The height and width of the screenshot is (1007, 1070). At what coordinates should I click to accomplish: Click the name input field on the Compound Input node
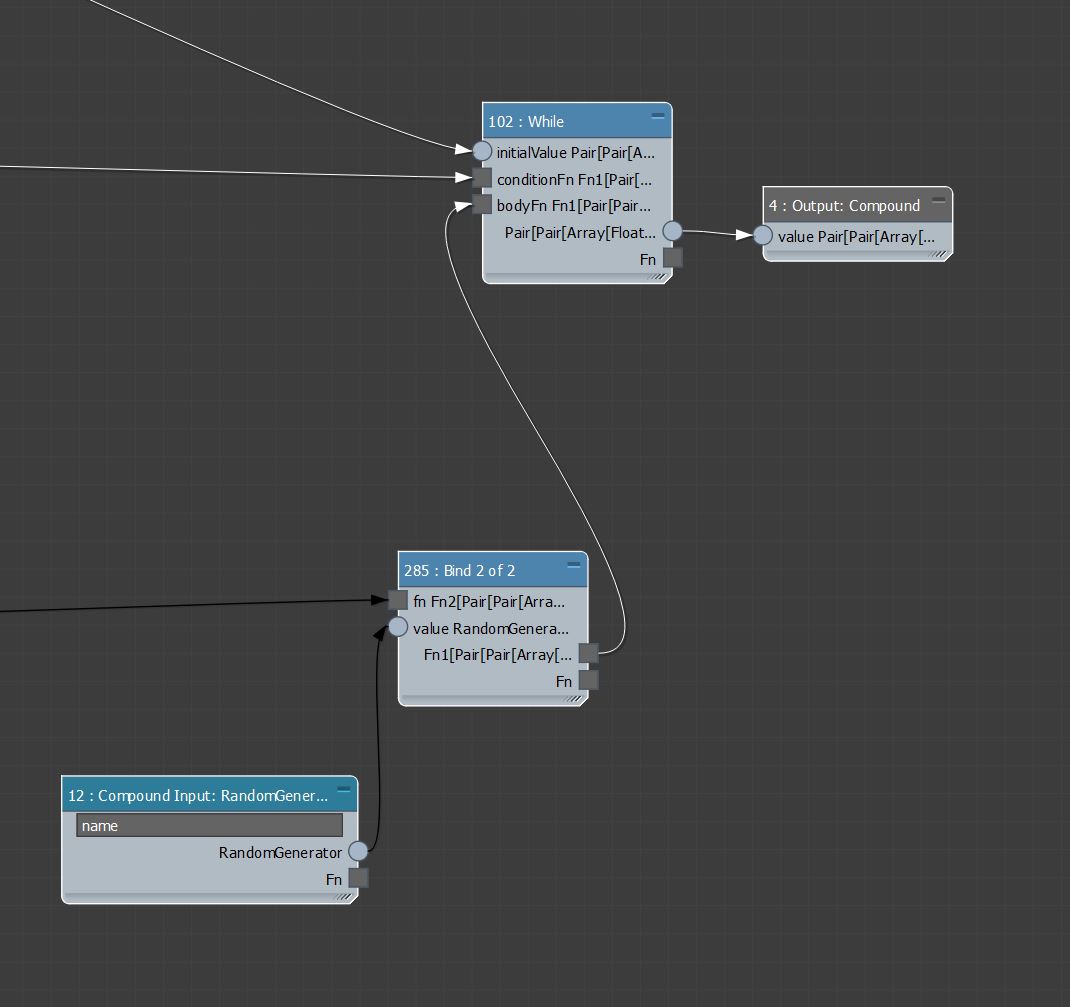[x=210, y=825]
